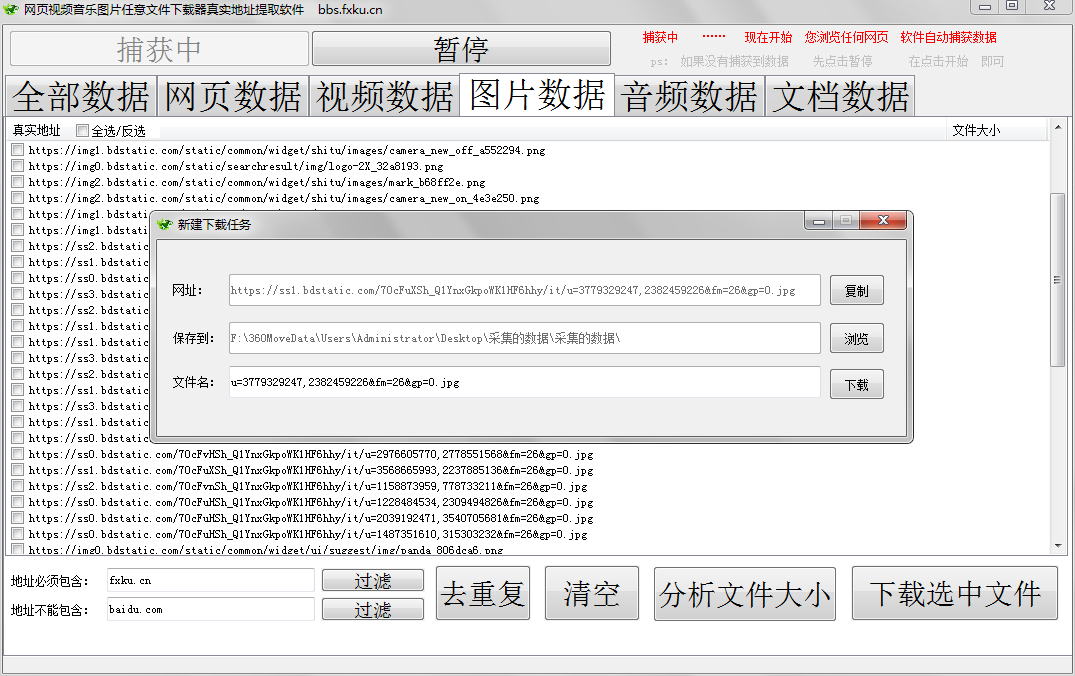Select the checkbox for mark_b68ff2e.png

pos(17,182)
